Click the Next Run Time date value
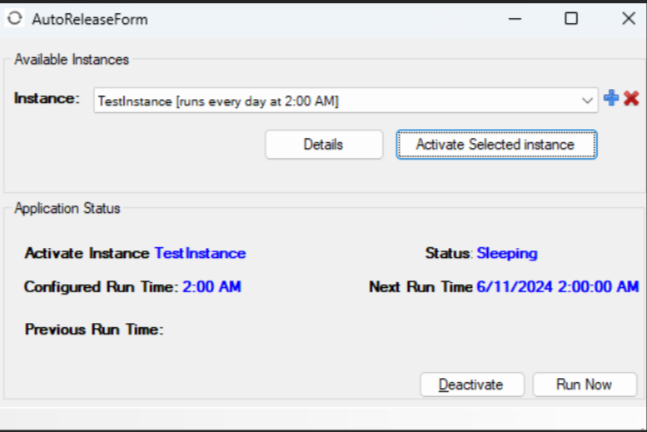This screenshot has width=647, height=432. [558, 286]
